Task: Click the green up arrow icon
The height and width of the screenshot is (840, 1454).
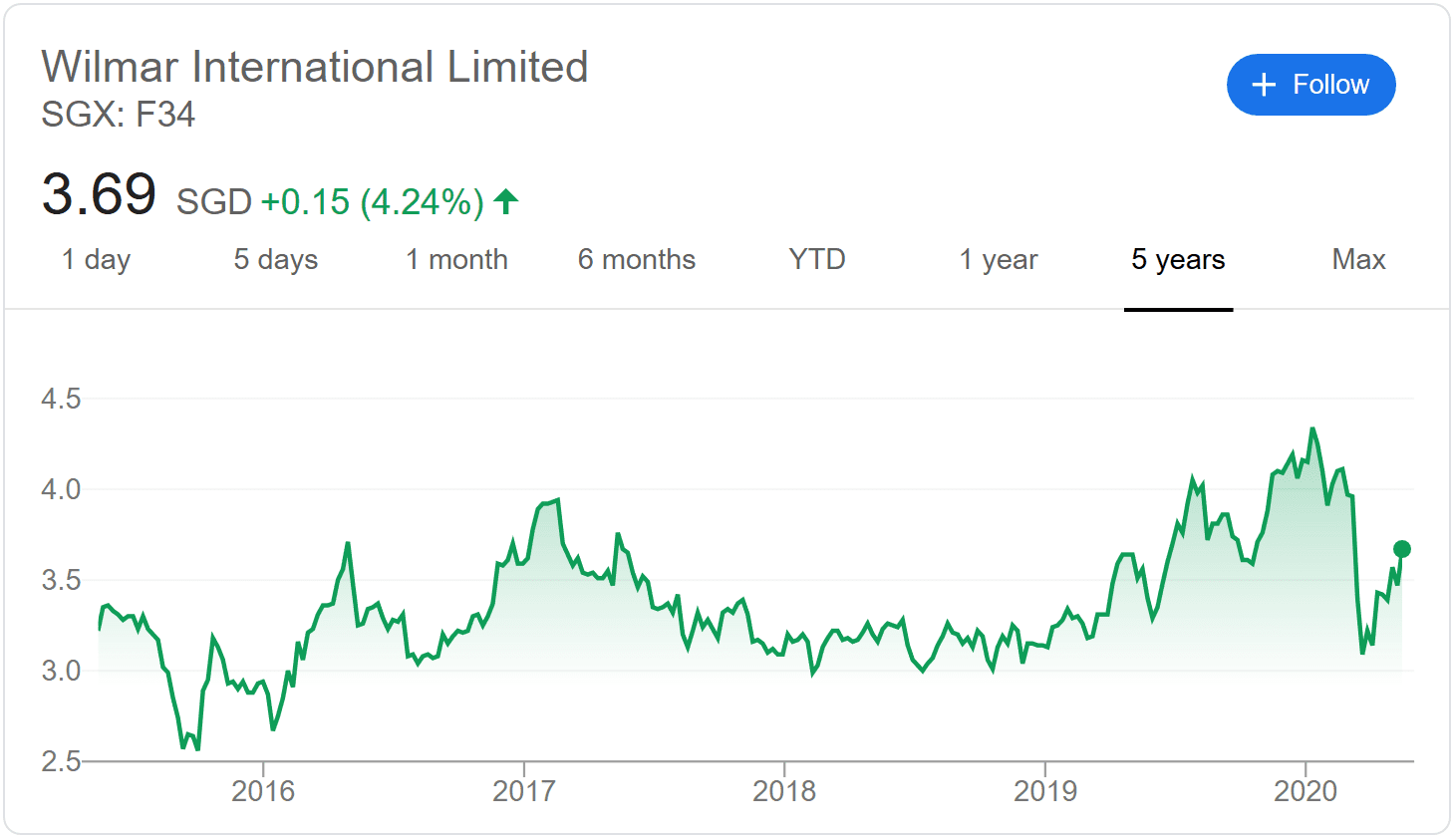Action: click(506, 201)
